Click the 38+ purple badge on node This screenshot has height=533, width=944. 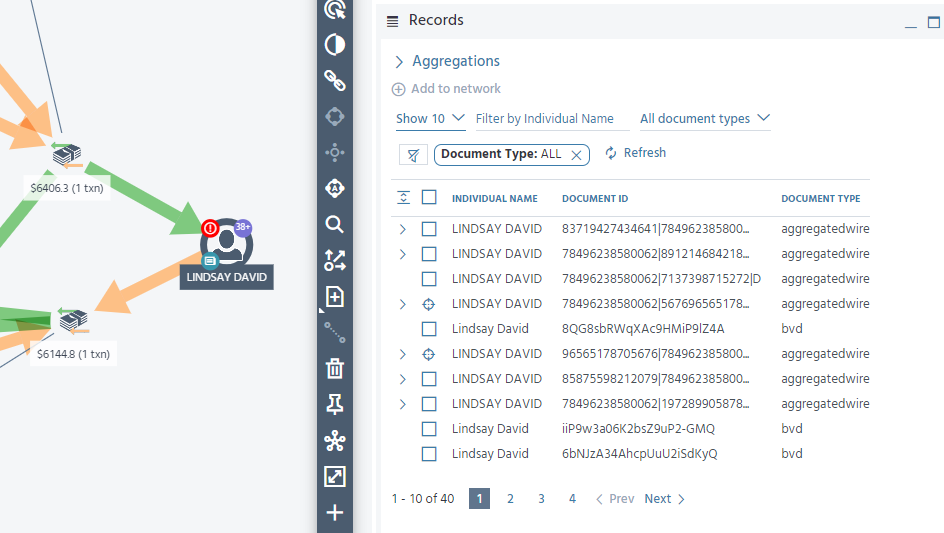tap(243, 227)
